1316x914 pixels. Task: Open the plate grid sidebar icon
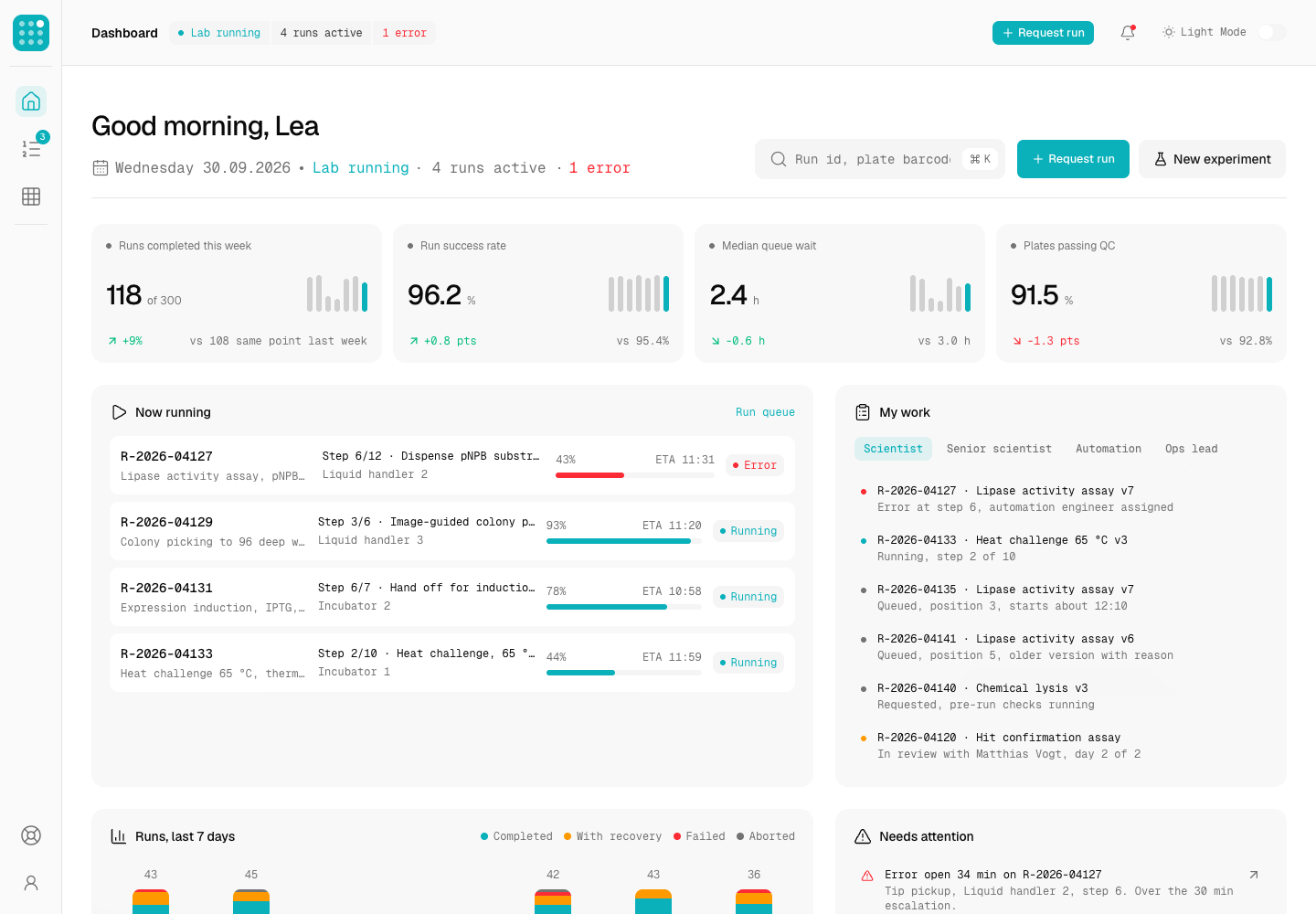pos(31,197)
